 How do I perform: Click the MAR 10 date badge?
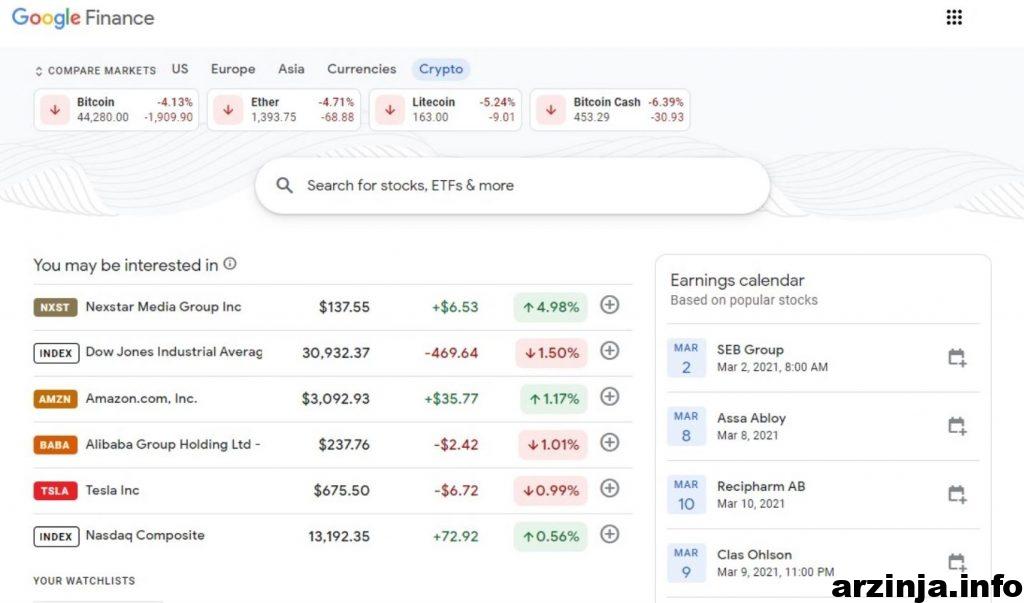tap(686, 495)
